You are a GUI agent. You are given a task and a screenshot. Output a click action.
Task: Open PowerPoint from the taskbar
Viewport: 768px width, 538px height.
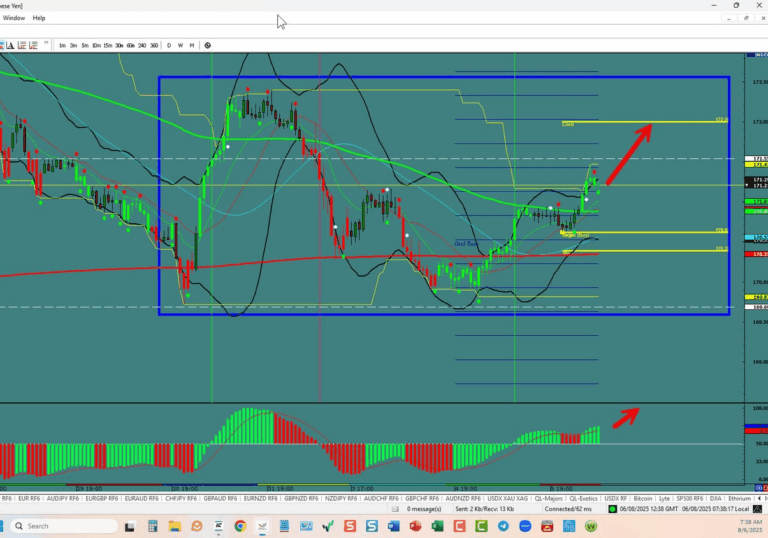[x=415, y=526]
